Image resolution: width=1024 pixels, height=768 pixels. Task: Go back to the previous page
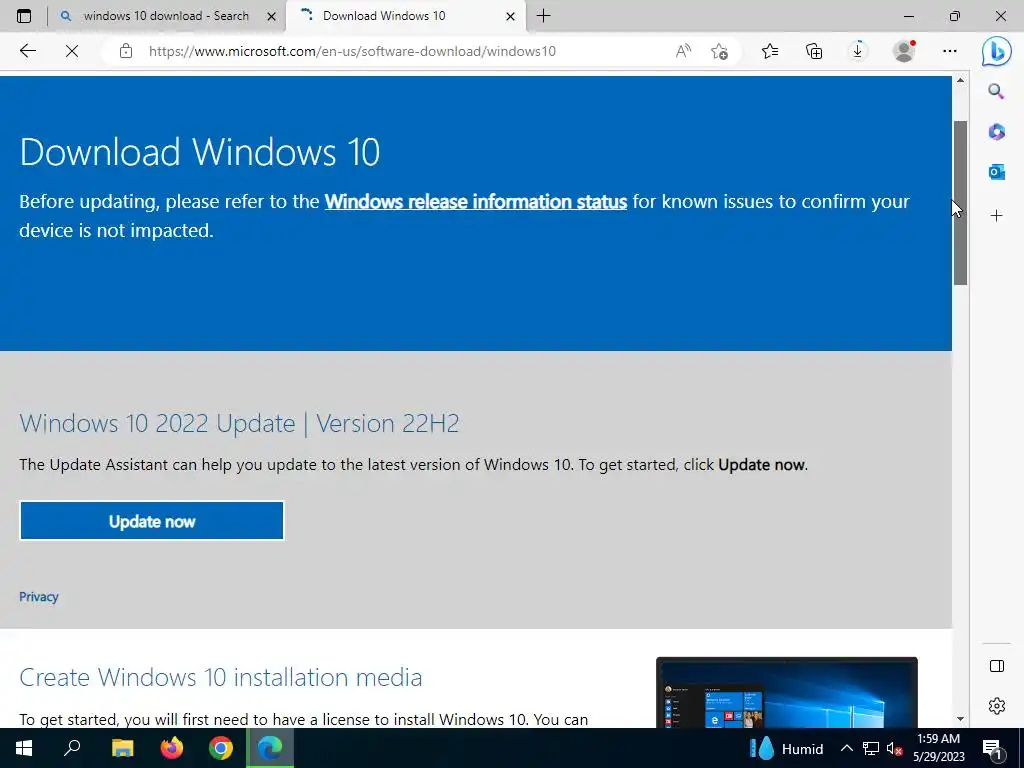tap(27, 51)
